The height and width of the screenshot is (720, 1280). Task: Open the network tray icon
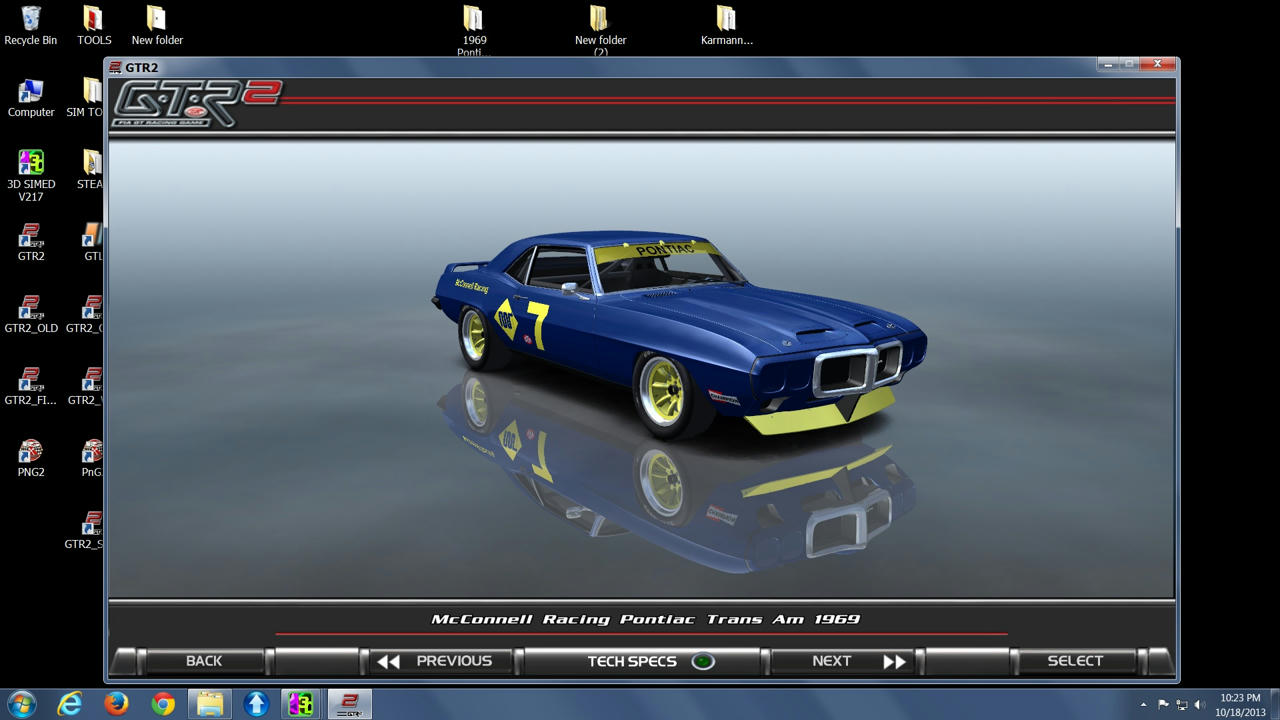(x=1181, y=705)
